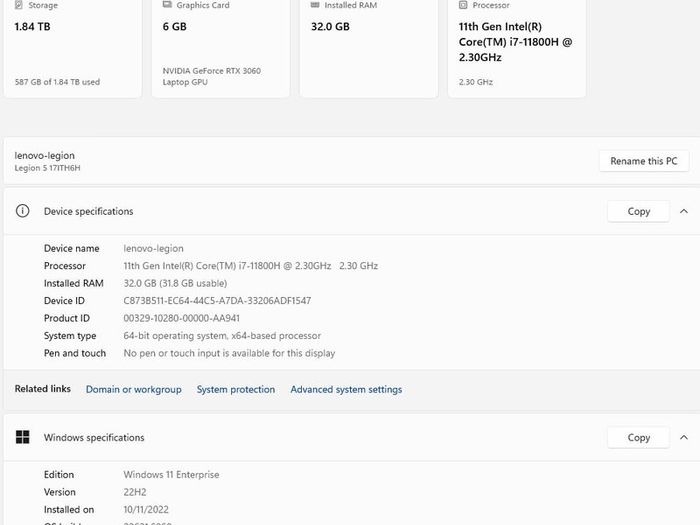The width and height of the screenshot is (700, 525).
Task: Rename this PC button
Action: pyautogui.click(x=644, y=161)
